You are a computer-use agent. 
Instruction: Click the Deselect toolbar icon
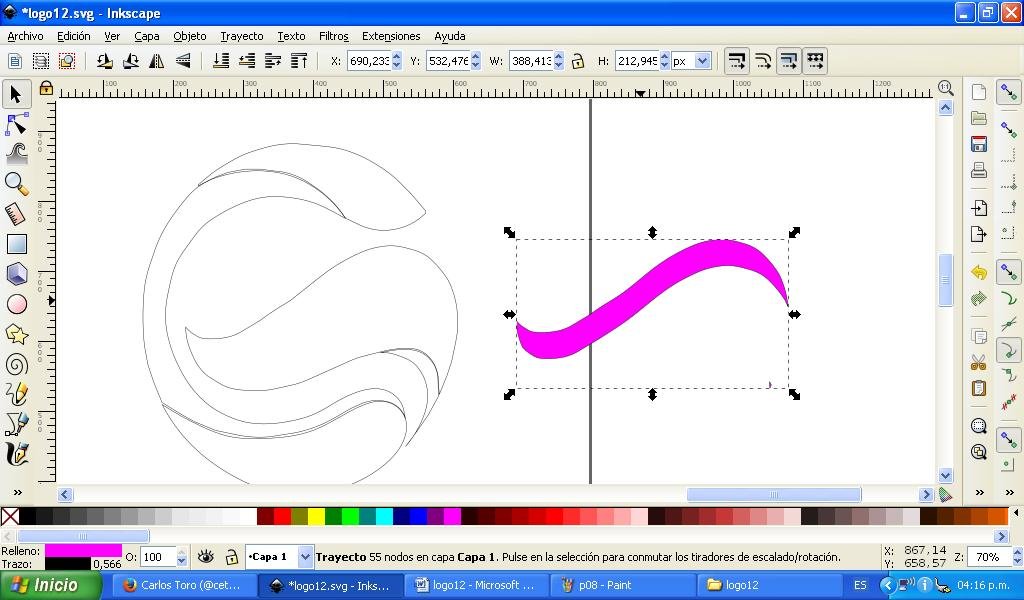67,61
